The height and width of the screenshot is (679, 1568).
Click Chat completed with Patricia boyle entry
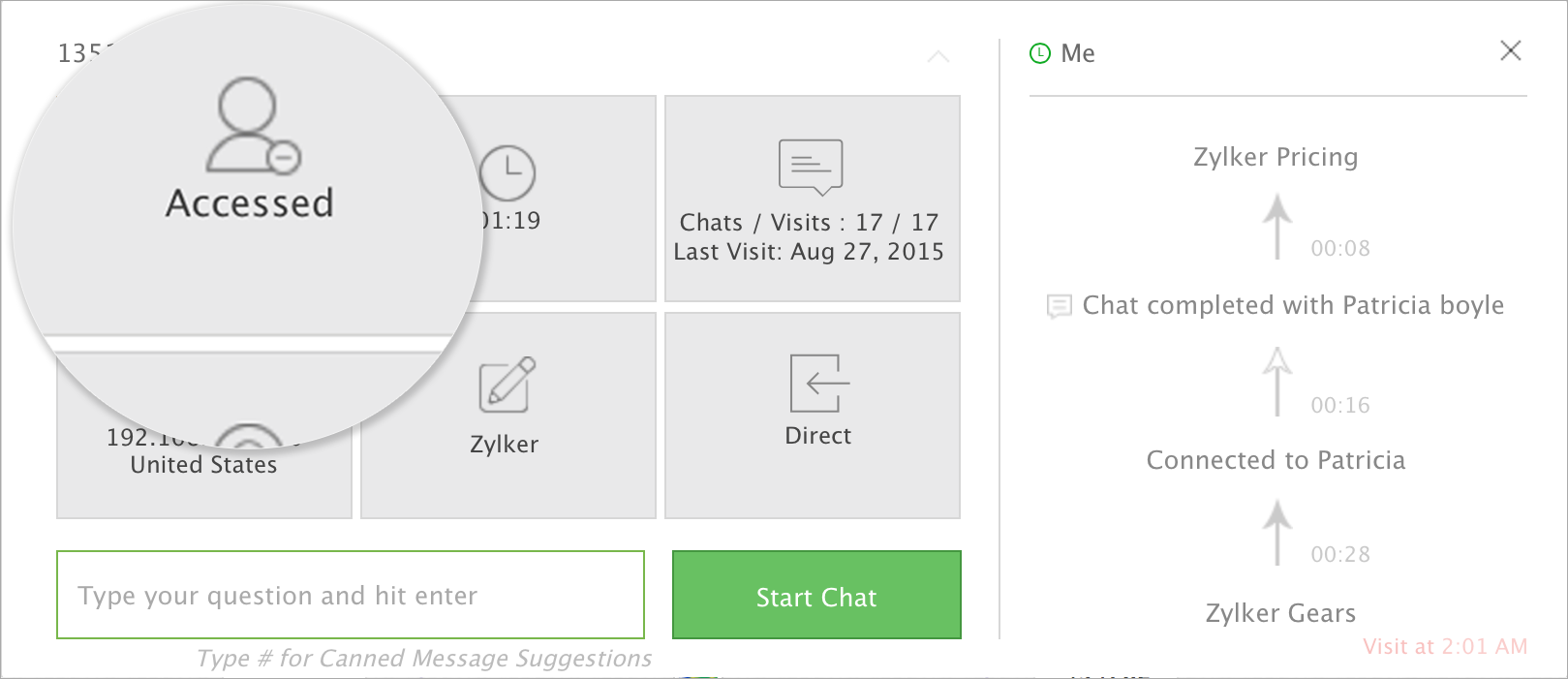(1292, 305)
